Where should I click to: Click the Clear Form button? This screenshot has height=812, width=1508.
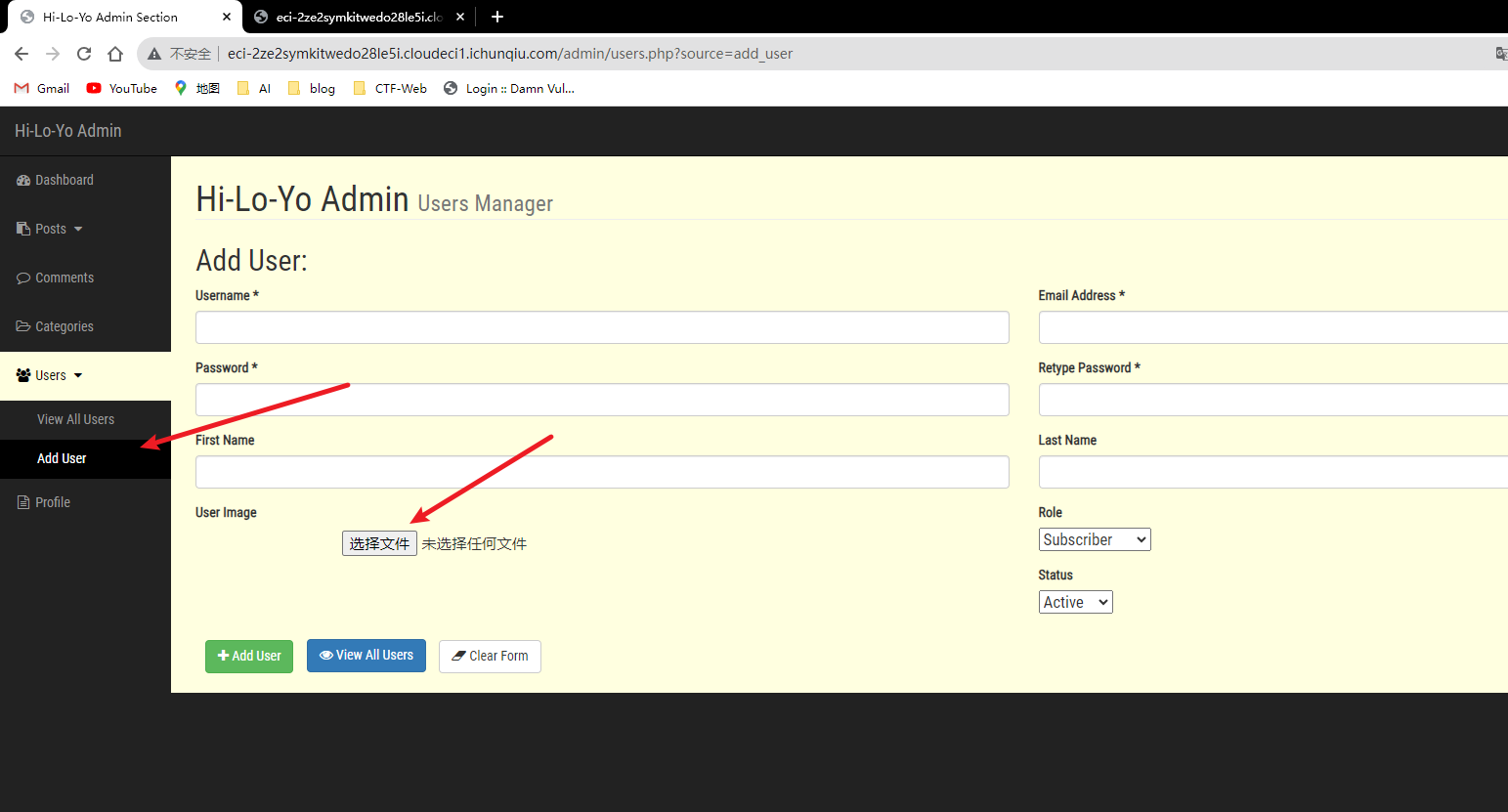coord(490,656)
